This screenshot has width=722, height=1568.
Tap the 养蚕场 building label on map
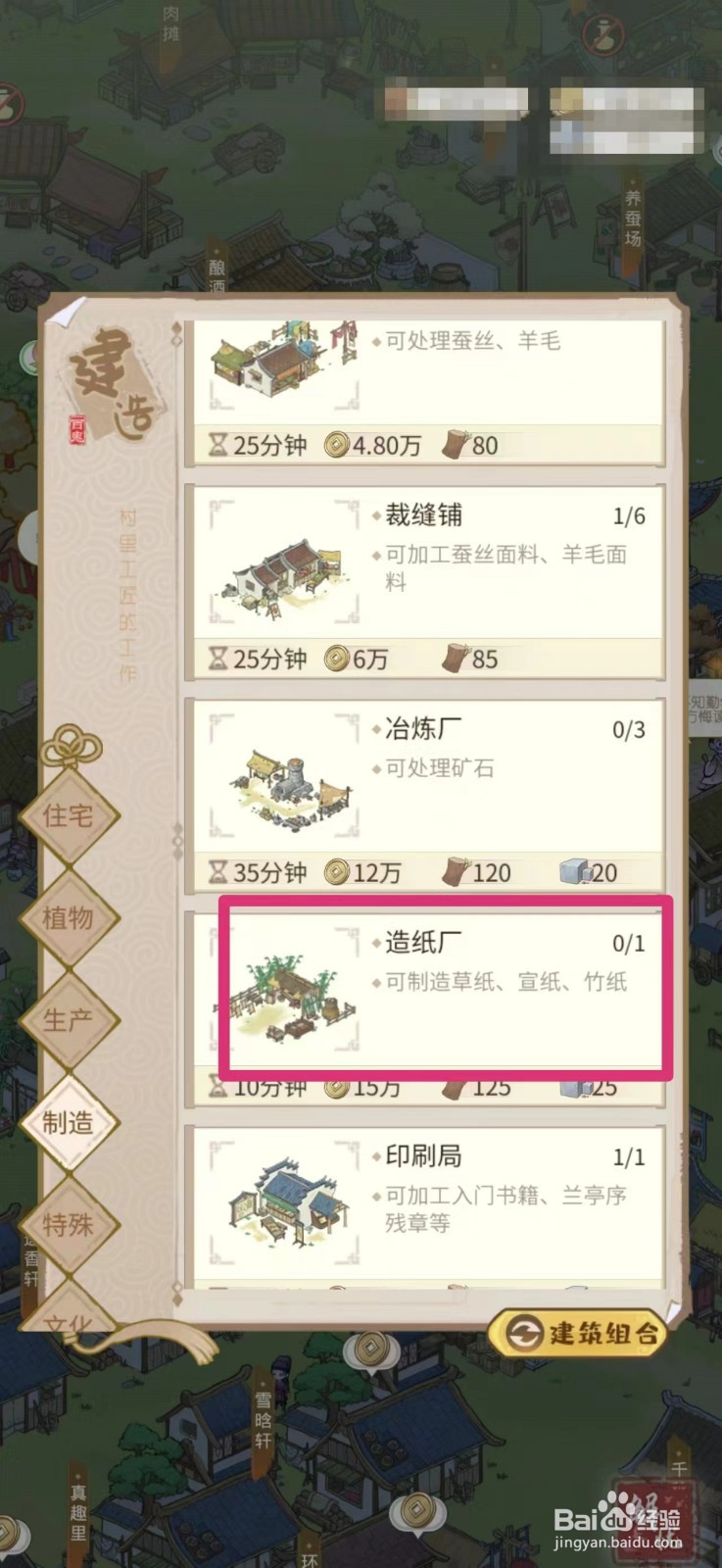(x=633, y=219)
